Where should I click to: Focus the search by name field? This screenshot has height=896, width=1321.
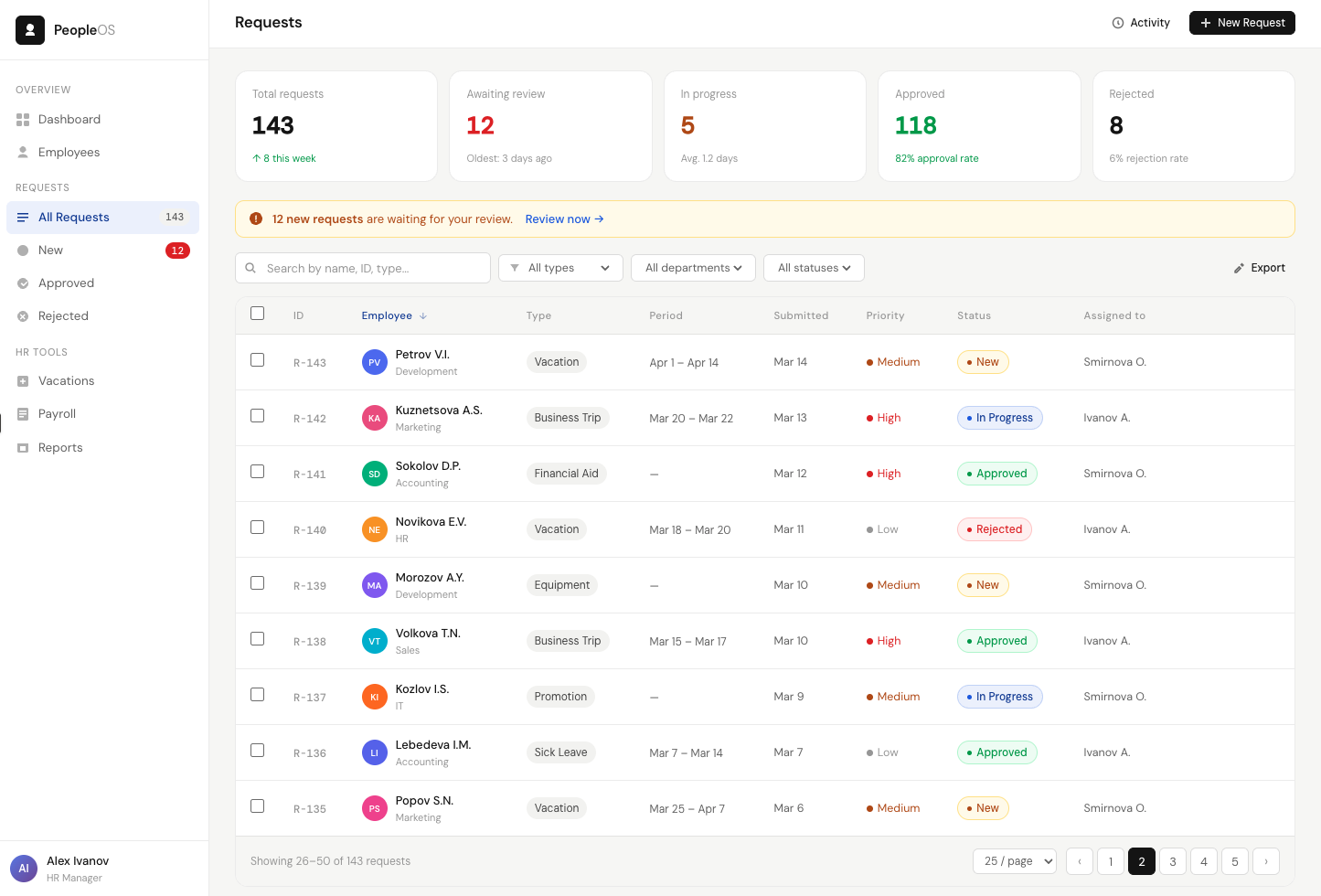[363, 268]
